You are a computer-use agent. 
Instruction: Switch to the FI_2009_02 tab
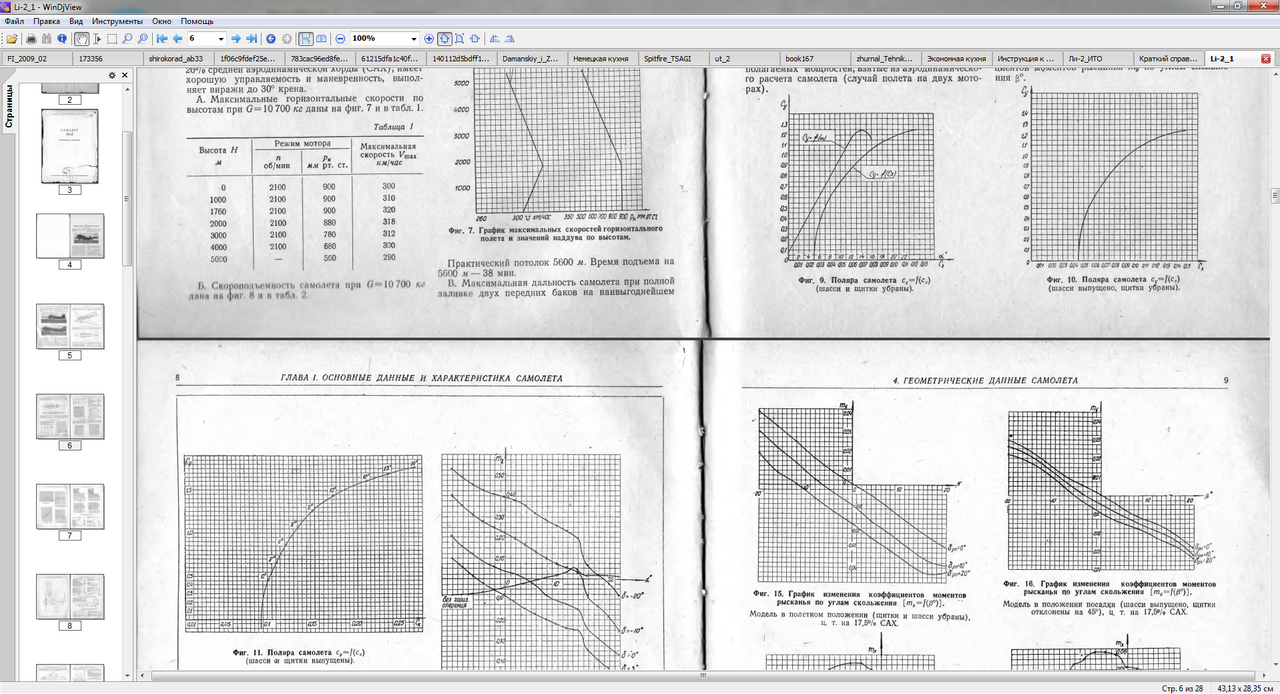pyautogui.click(x=36, y=59)
